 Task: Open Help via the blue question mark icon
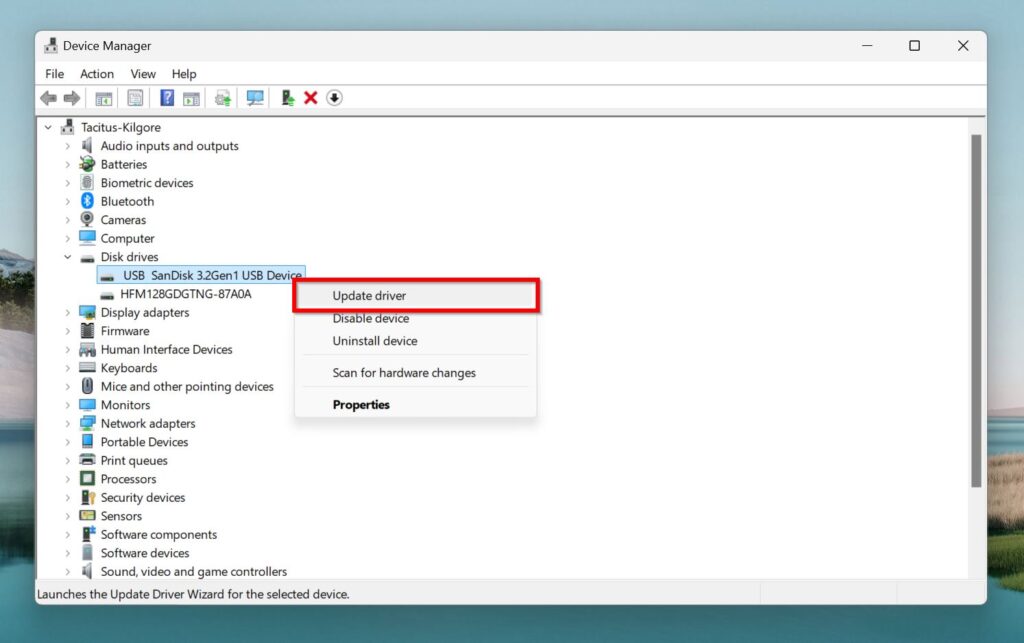[167, 98]
